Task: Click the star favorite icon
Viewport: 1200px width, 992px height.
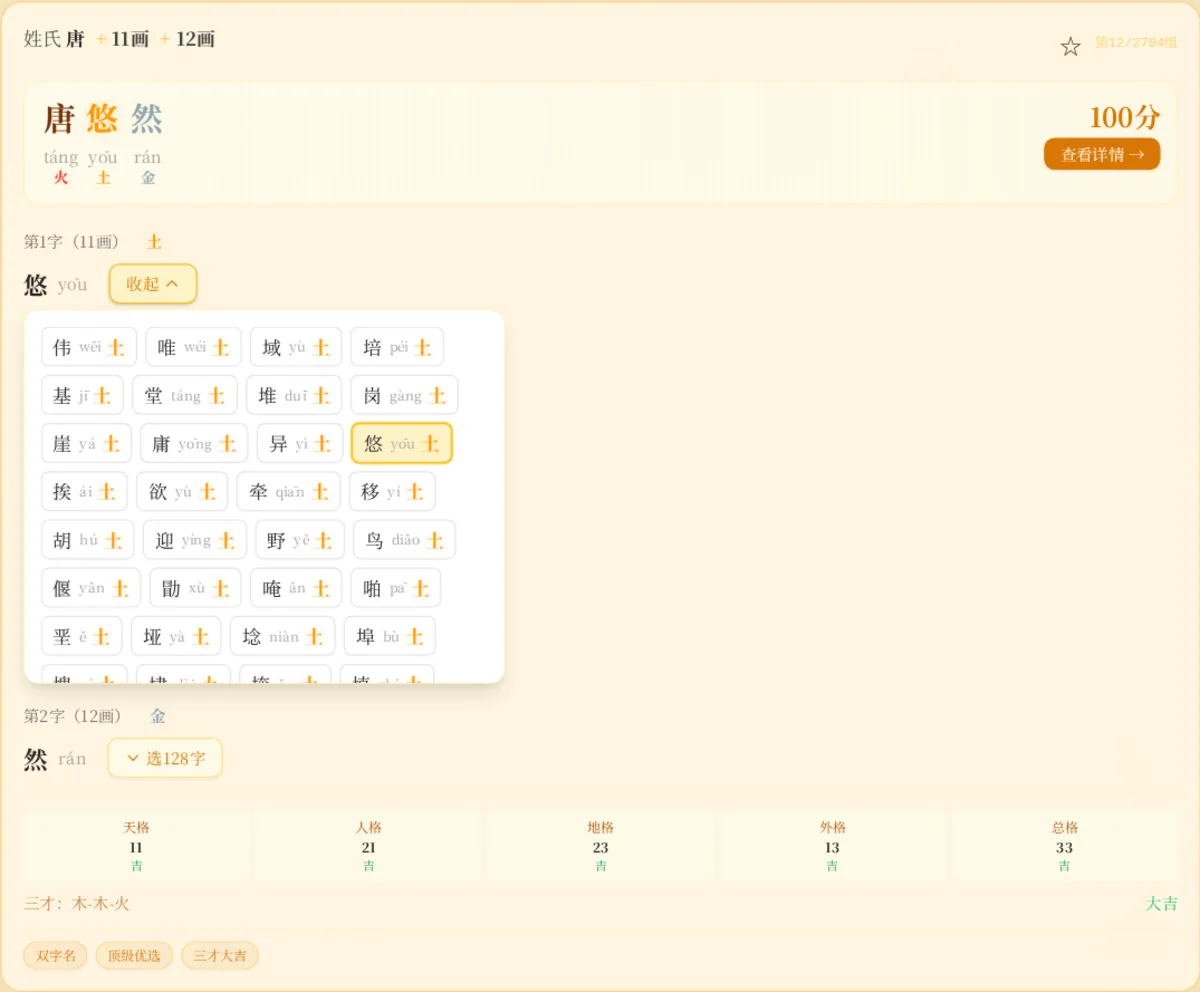Action: click(x=1070, y=46)
